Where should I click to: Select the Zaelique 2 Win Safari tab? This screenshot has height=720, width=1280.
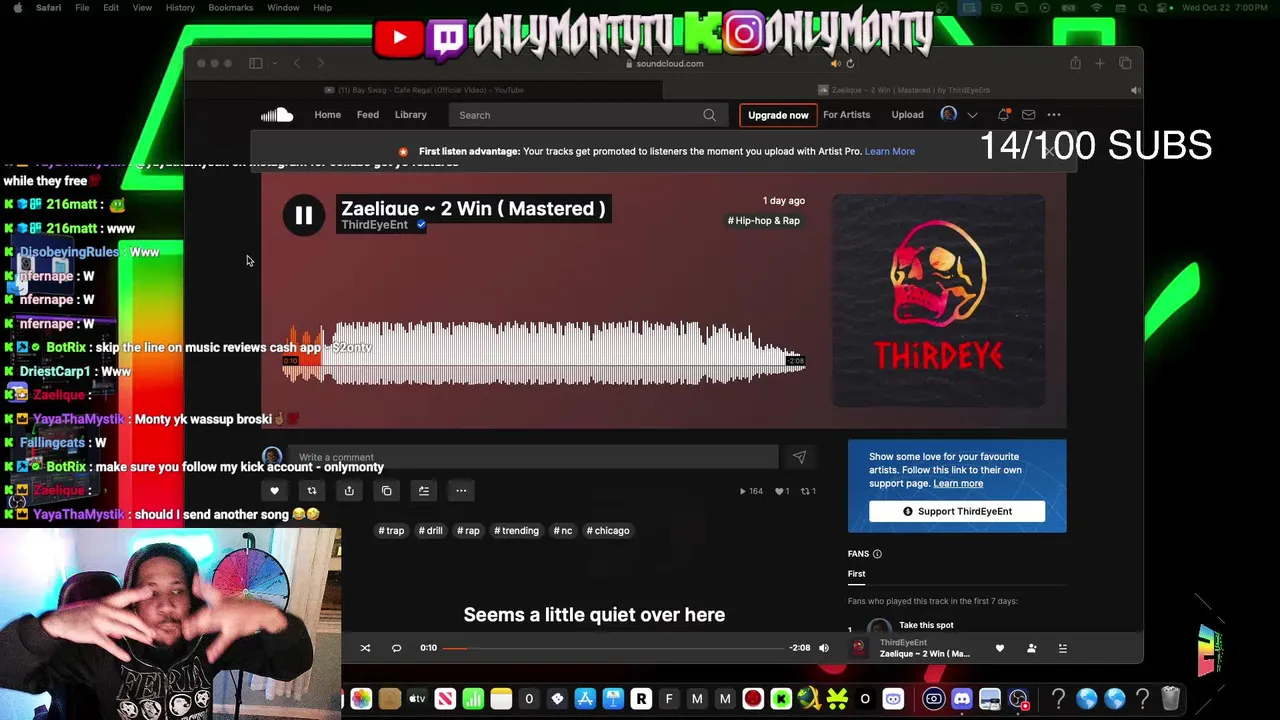coord(903,90)
